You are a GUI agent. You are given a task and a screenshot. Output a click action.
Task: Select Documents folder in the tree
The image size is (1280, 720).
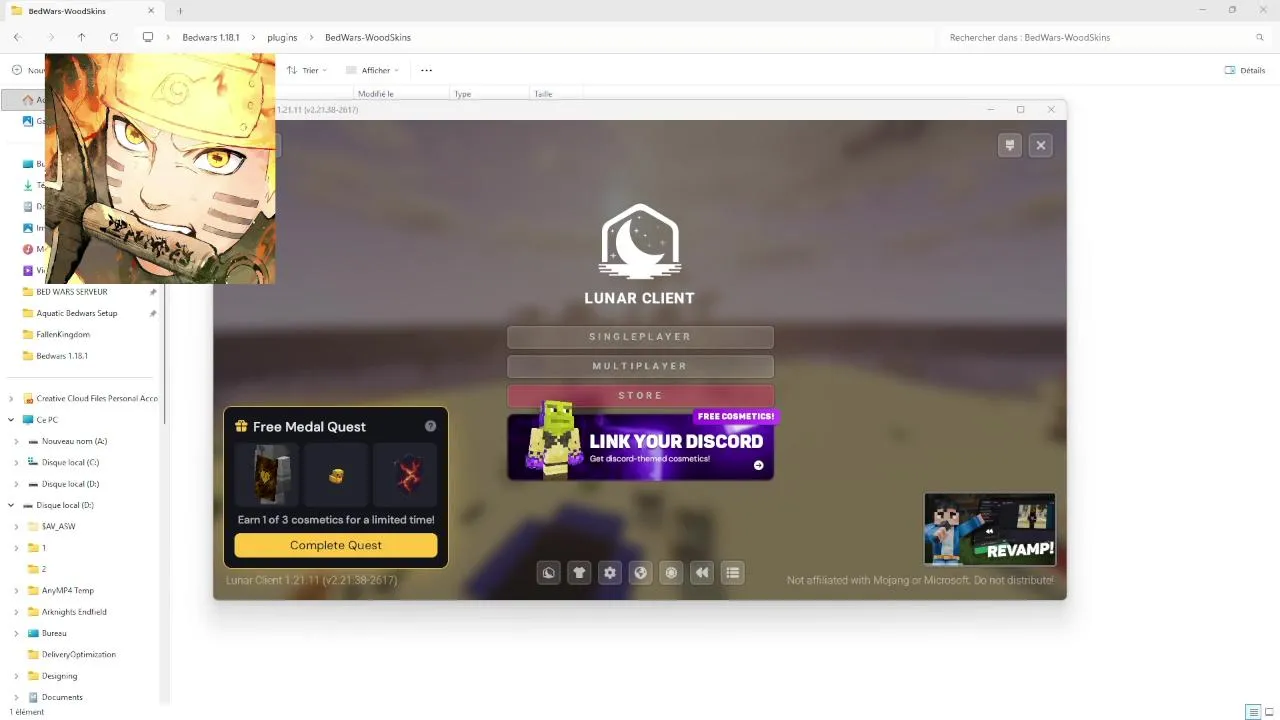click(62, 697)
